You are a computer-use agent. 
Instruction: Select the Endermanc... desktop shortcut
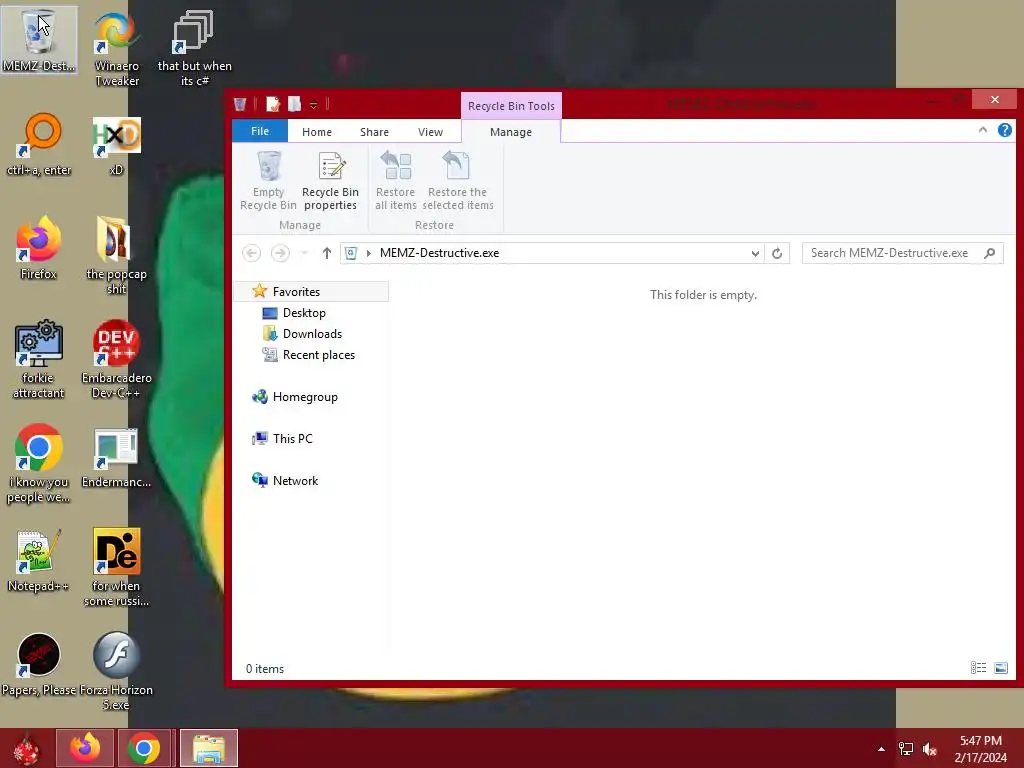point(116,457)
